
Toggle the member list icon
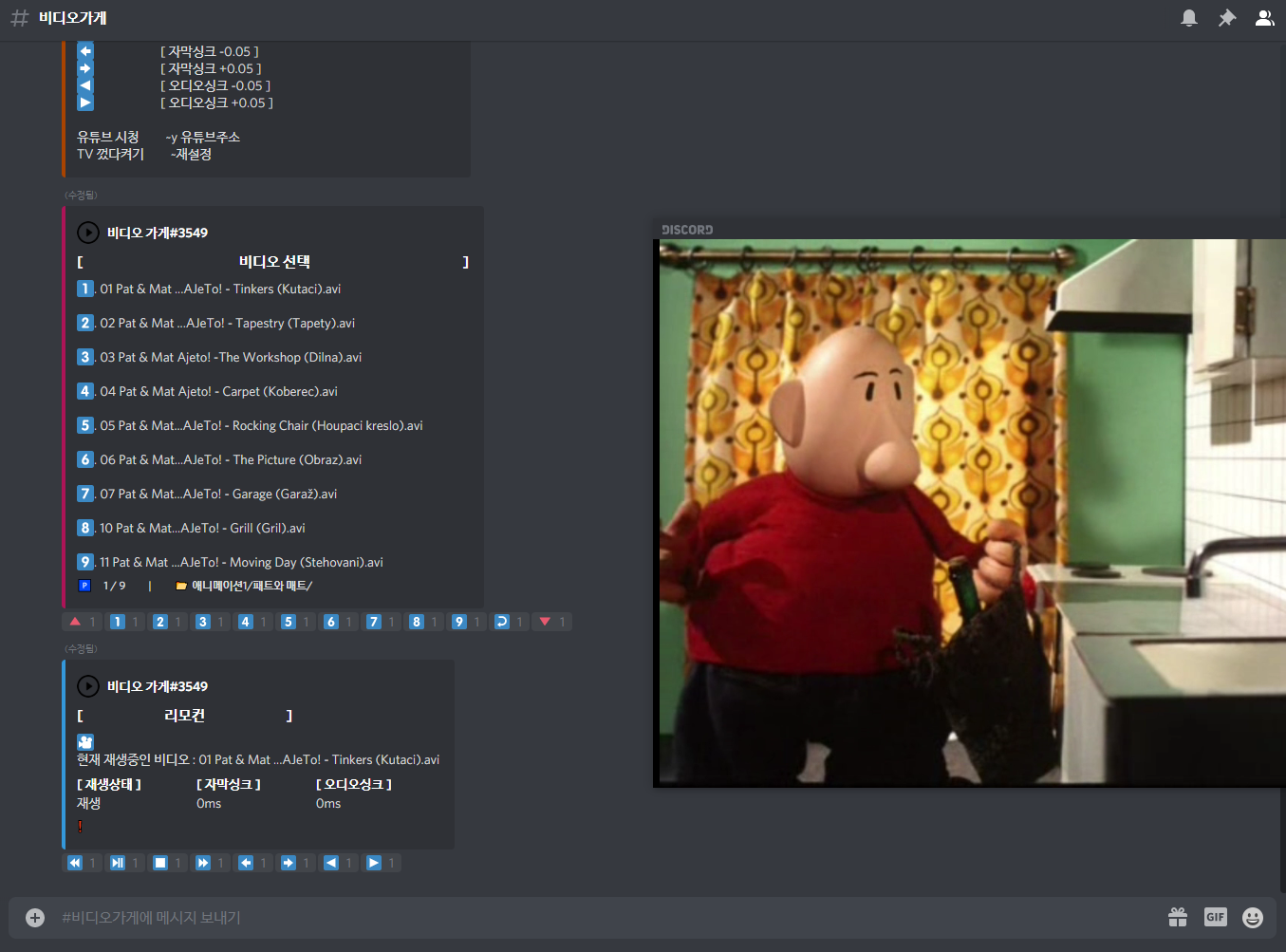tap(1264, 17)
